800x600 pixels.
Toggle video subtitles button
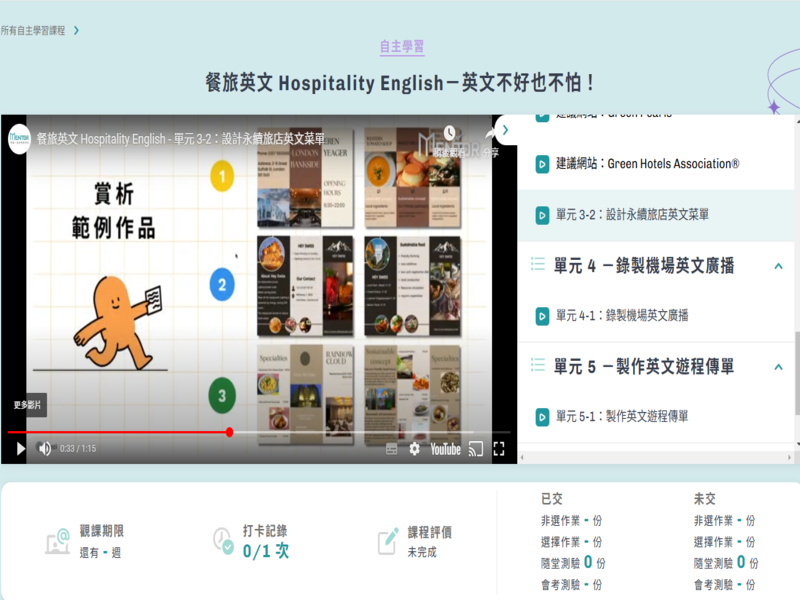[x=392, y=449]
